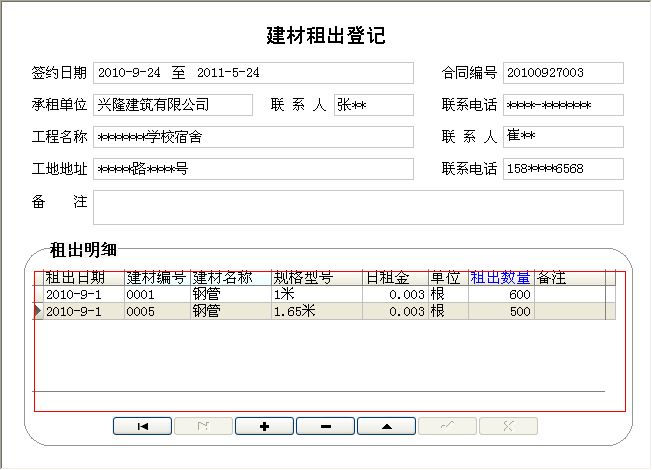Click the first record navigator button
Image resolution: width=652 pixels, height=470 pixels.
[142, 426]
